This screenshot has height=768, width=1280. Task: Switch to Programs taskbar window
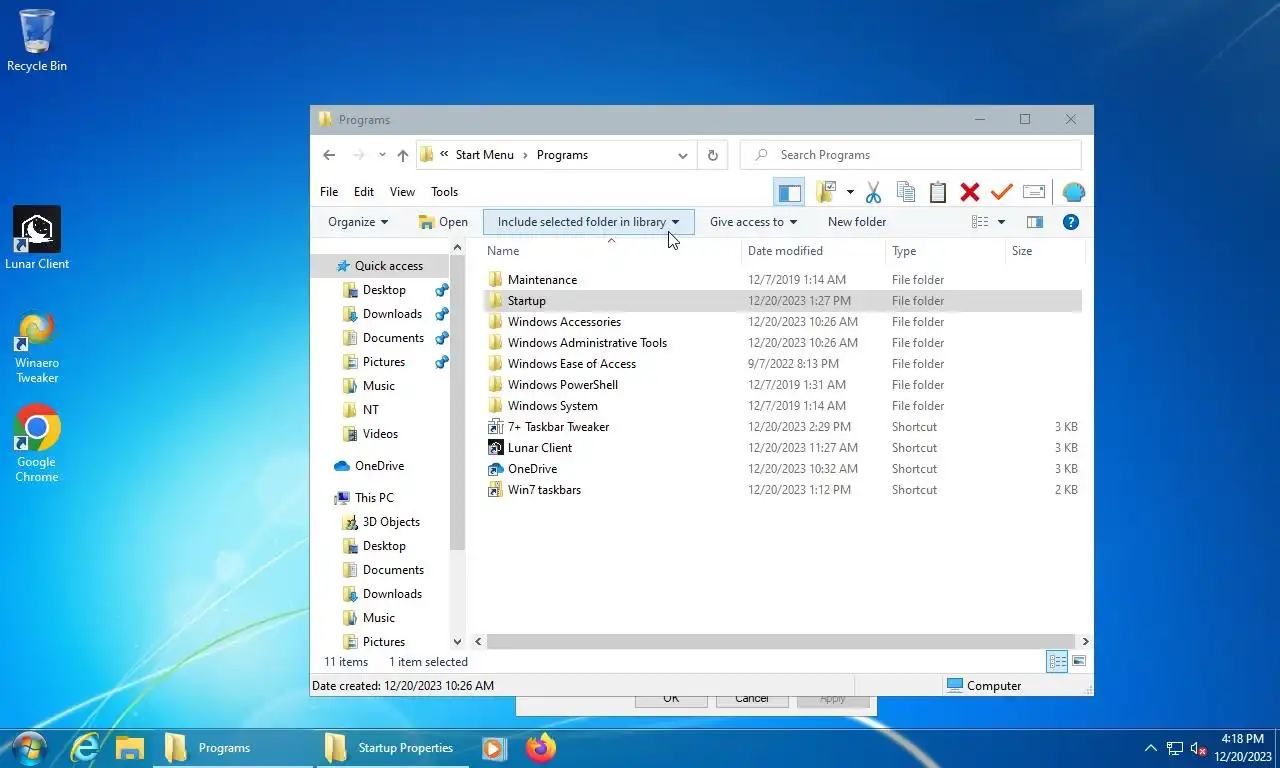click(231, 748)
